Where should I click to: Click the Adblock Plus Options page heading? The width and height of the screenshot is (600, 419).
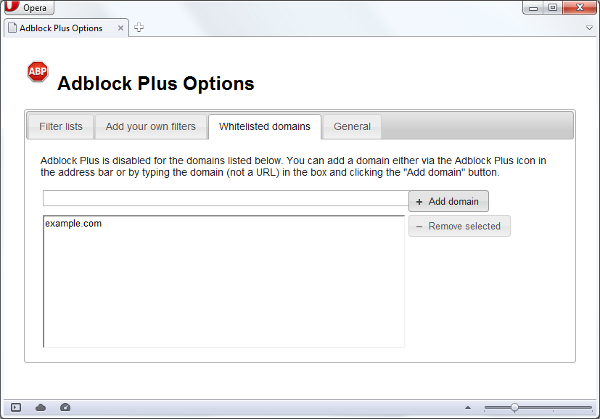pos(156,84)
